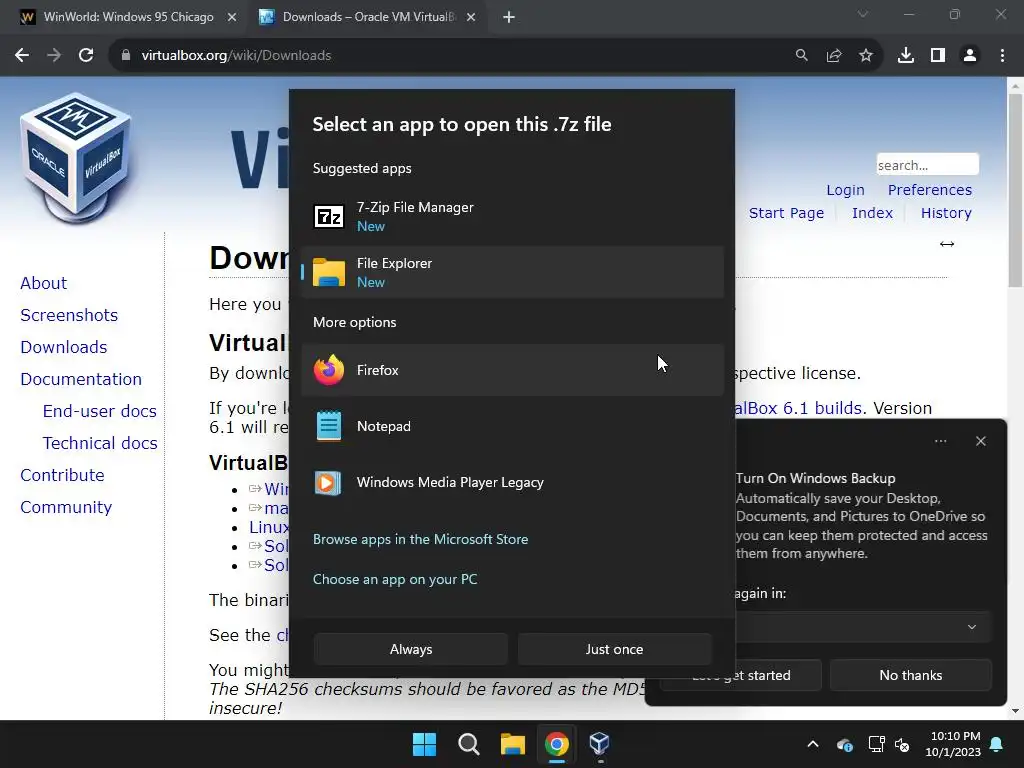Open VirtualBox from the taskbar
This screenshot has height=768, width=1024.
[600, 744]
